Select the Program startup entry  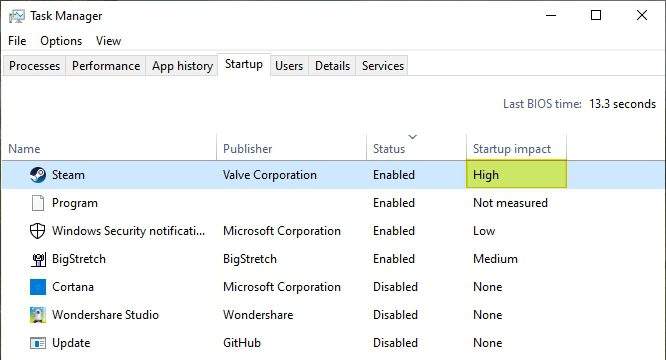(75, 203)
